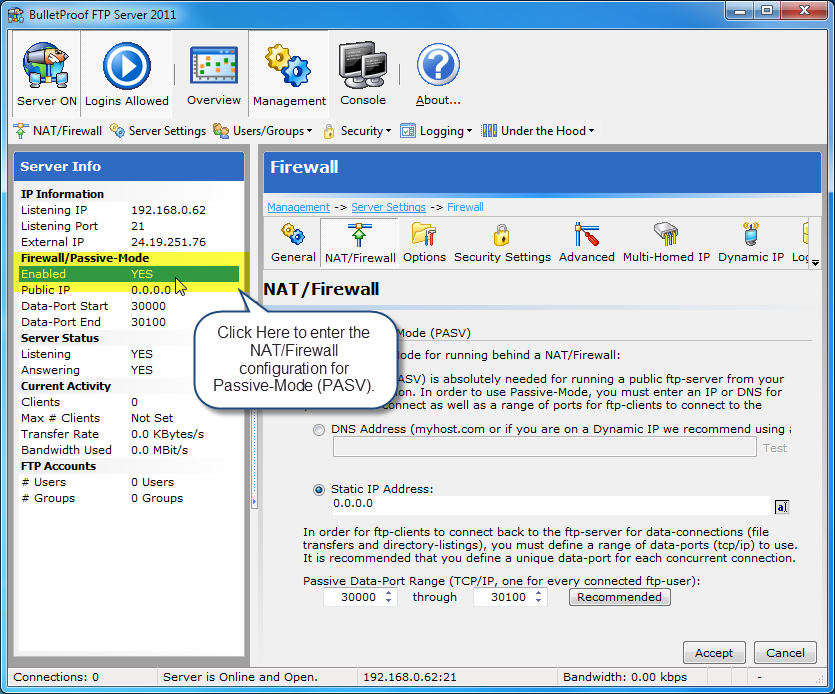The height and width of the screenshot is (694, 835).
Task: Click the Max # Clients row
Action: [x=129, y=418]
